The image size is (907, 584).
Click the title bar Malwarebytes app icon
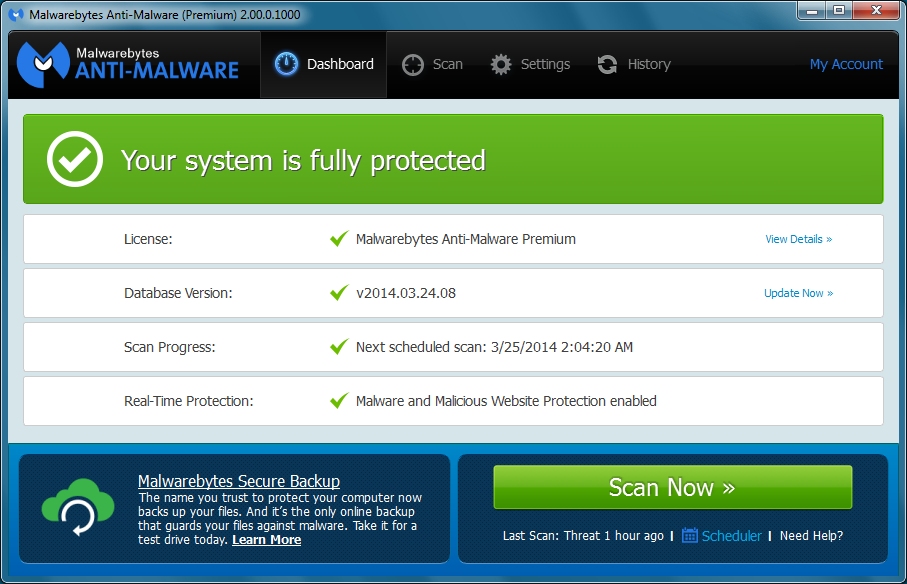pyautogui.click(x=16, y=14)
